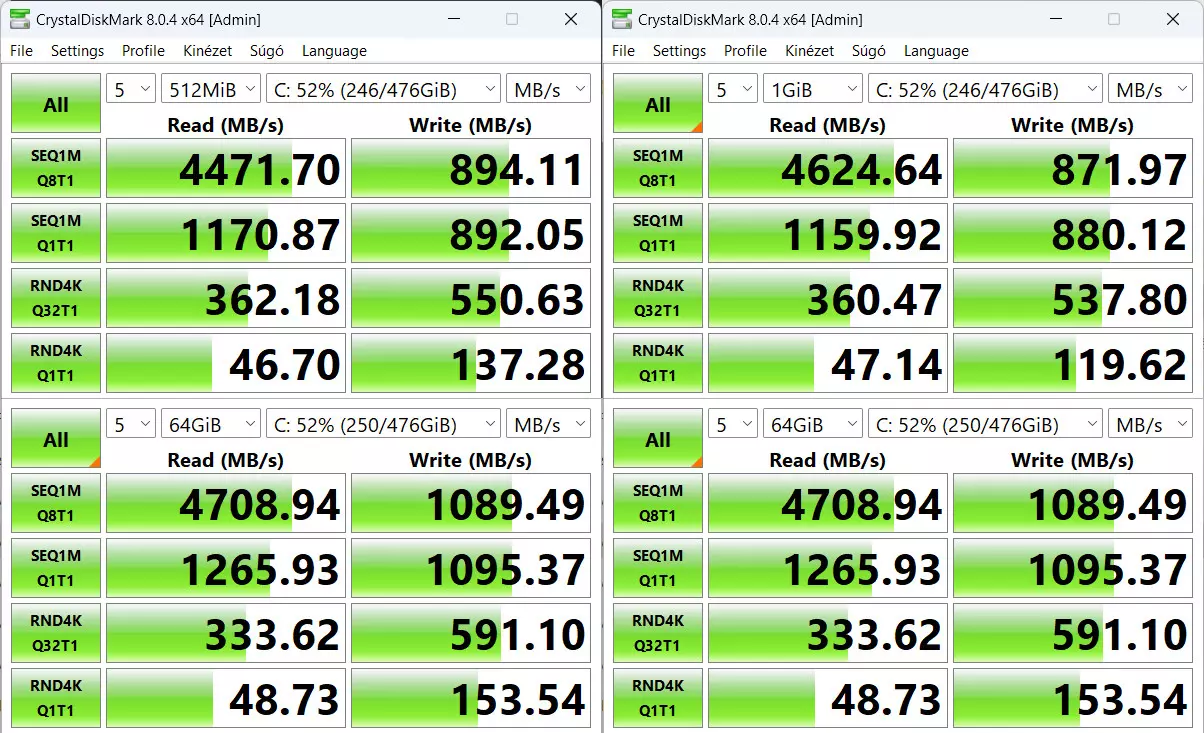Screen dimensions: 1204x733
Task: Click the 4471.70 read result bar
Action: click(226, 169)
